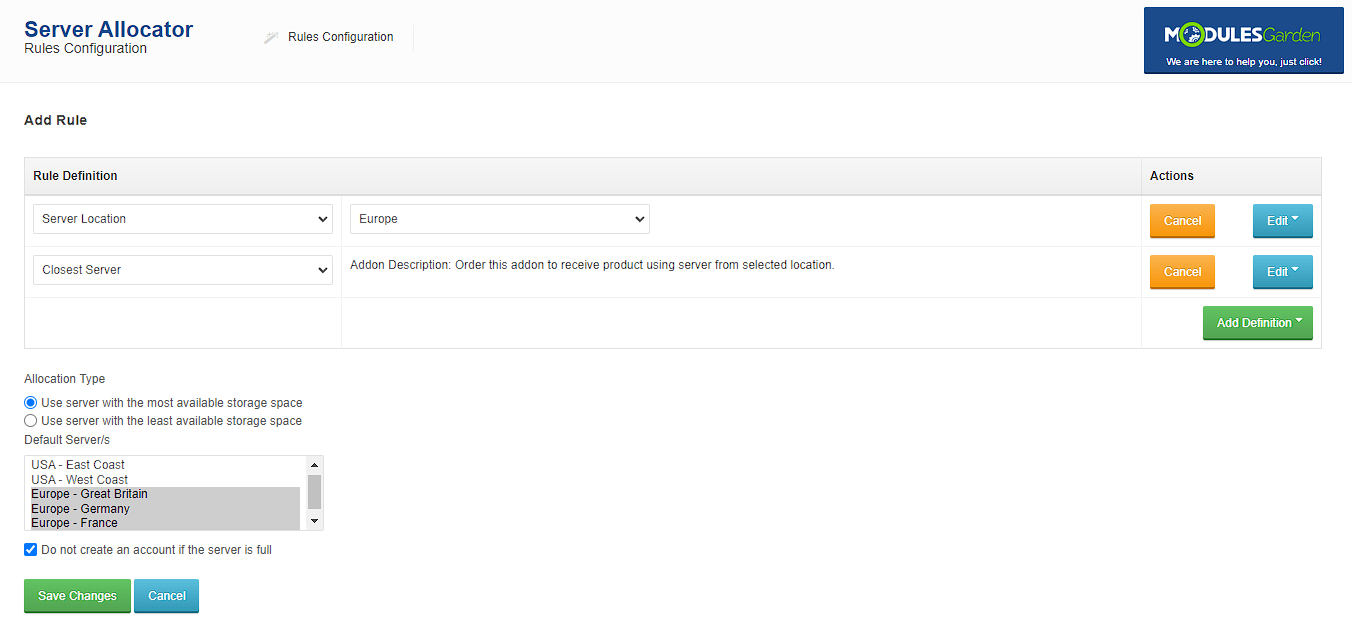Click the Default Servers list scrollbar thumb
The image size is (1352, 625).
coord(315,492)
